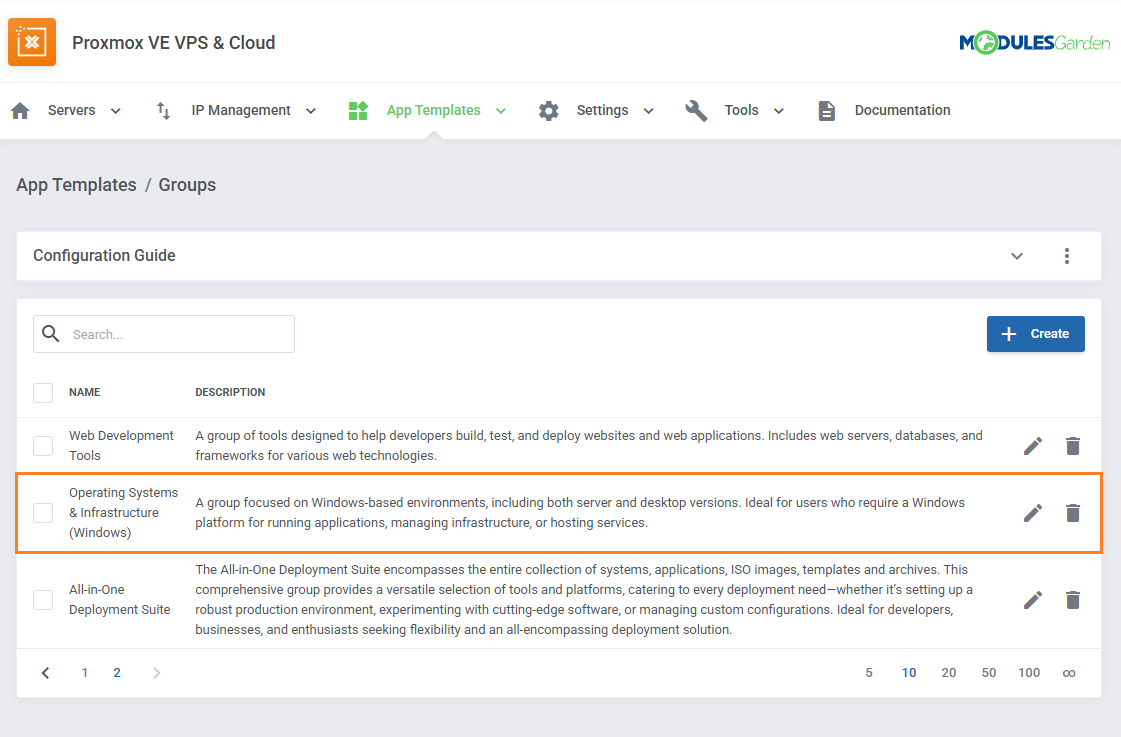Open the IP Management menu
Viewport: 1121px width, 737px height.
click(x=241, y=110)
